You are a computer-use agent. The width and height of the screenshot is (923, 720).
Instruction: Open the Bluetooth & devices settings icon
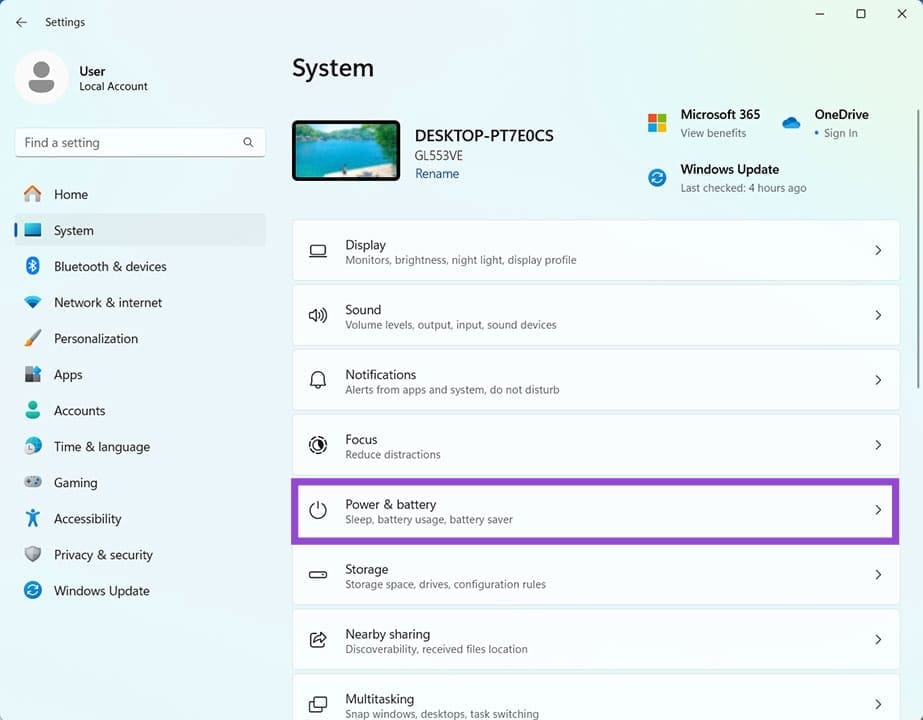[33, 266]
